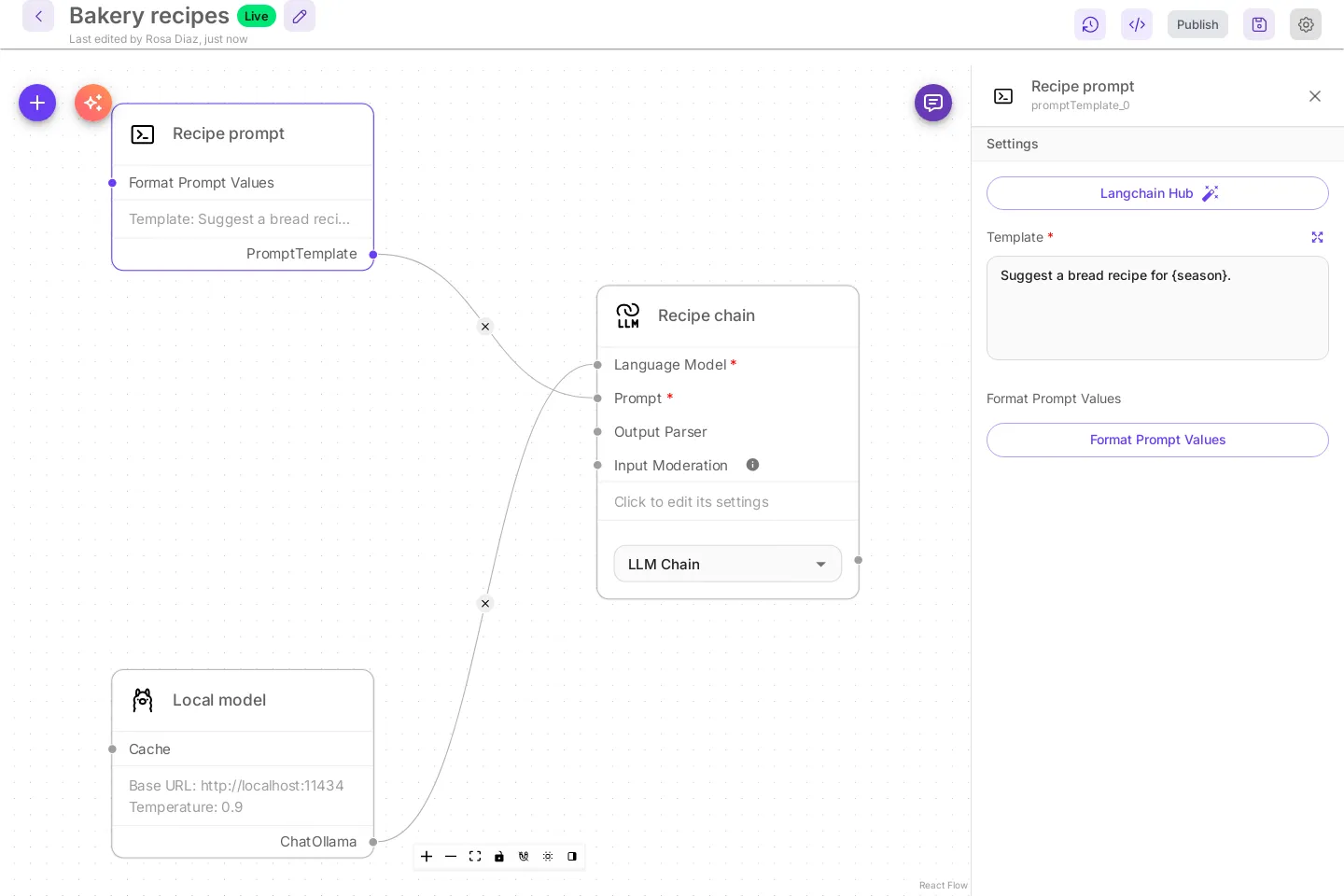Go back using the arrow beside Bakery recipes

38,16
